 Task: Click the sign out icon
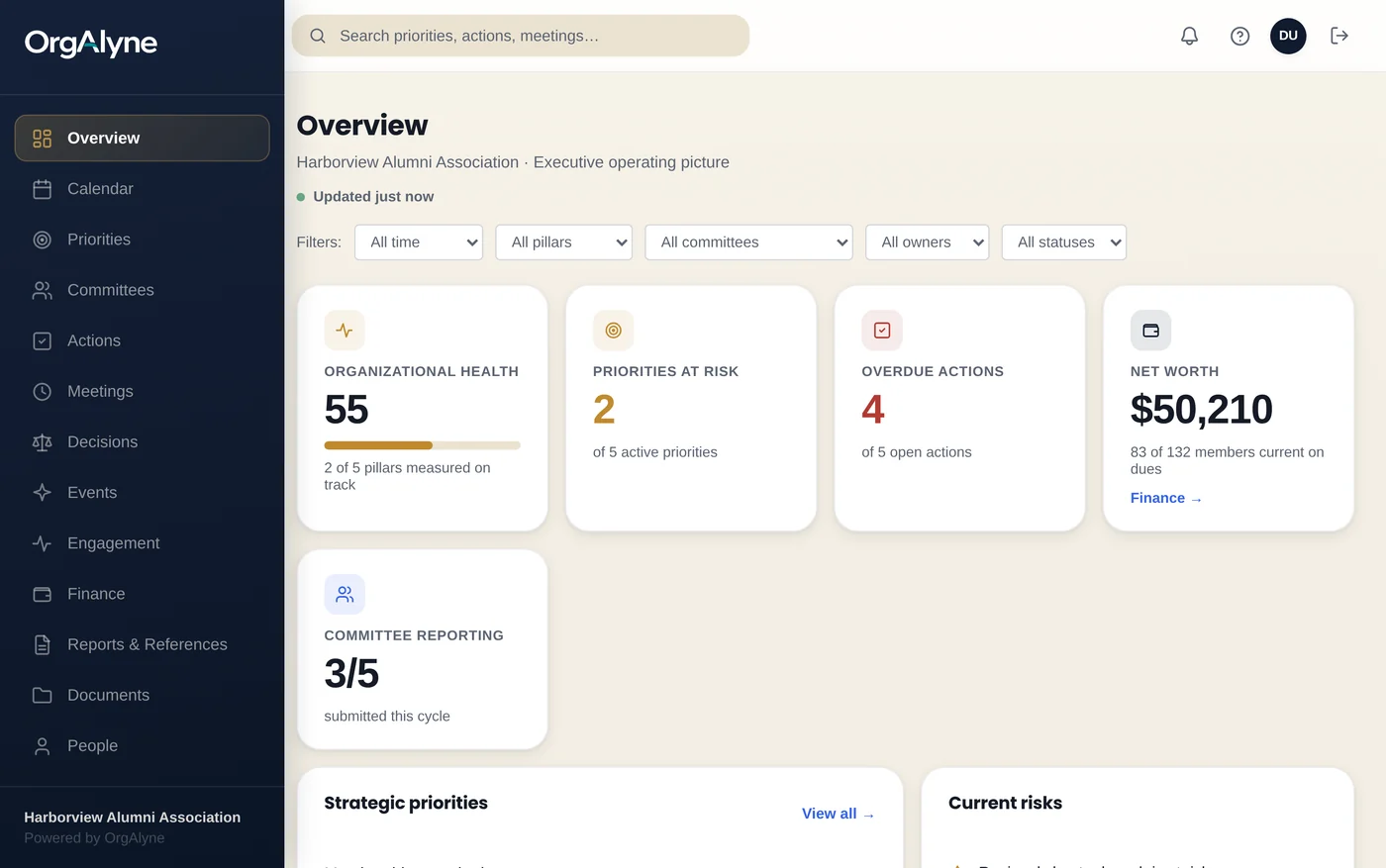coord(1339,36)
